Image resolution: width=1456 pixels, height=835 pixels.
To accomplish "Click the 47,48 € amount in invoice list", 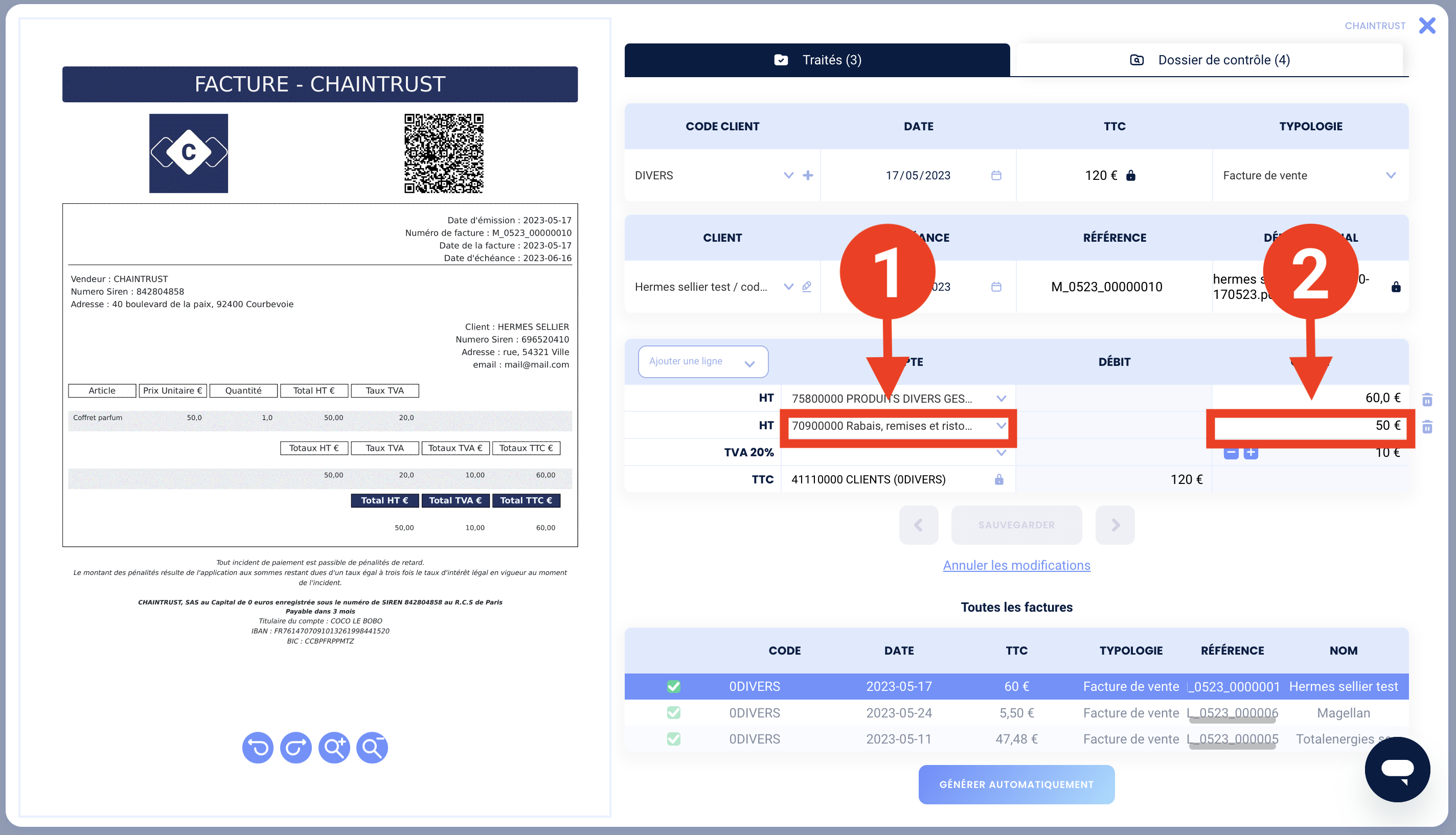I will [1016, 739].
